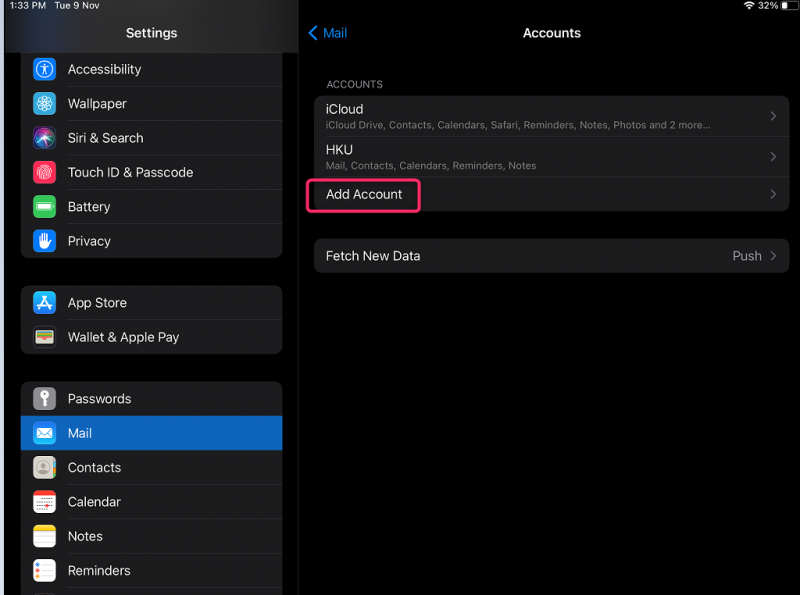Tap the iCloud services description line
The image size is (800, 595).
click(518, 125)
